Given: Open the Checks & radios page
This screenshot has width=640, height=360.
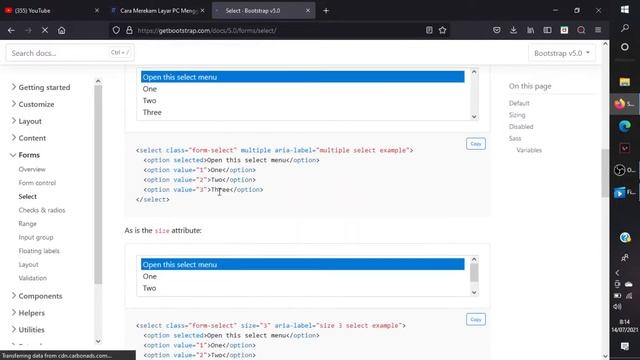Looking at the screenshot, I should (x=42, y=210).
